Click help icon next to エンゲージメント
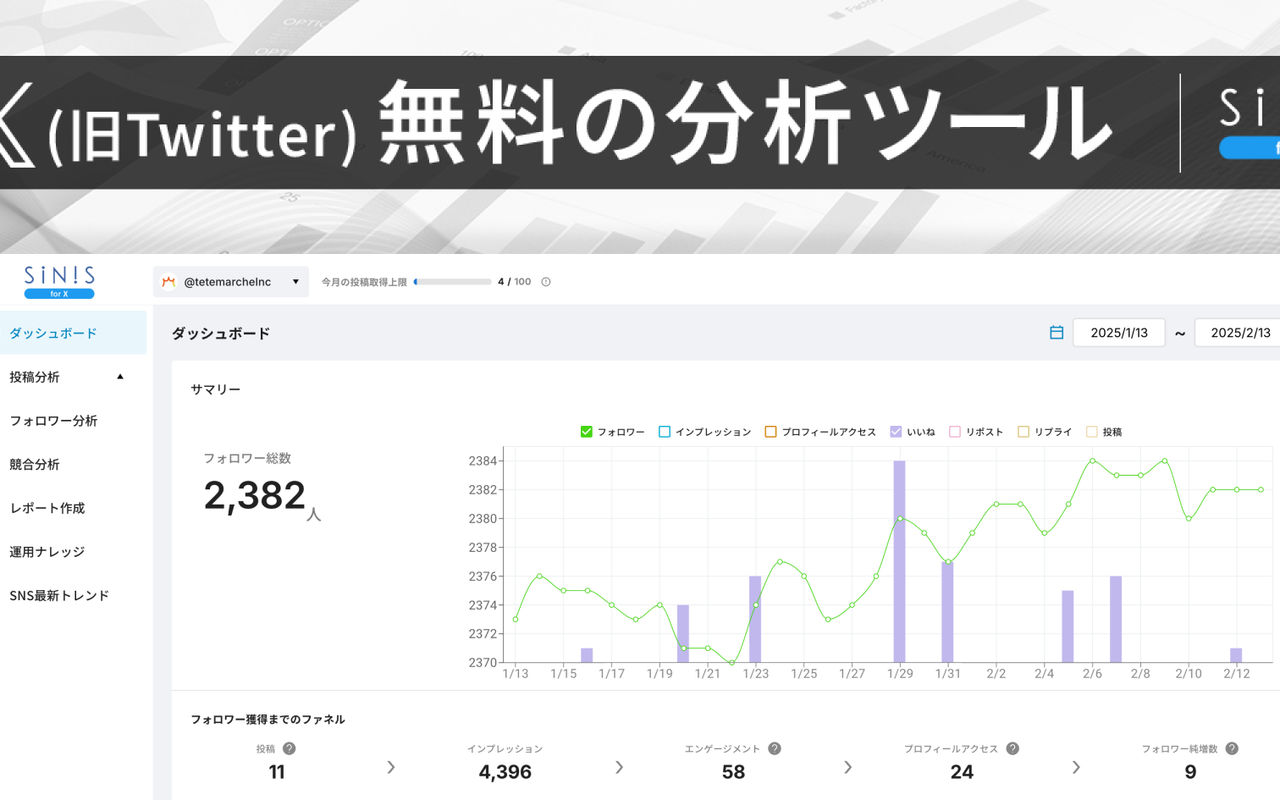This screenshot has height=800, width=1280. [x=774, y=748]
